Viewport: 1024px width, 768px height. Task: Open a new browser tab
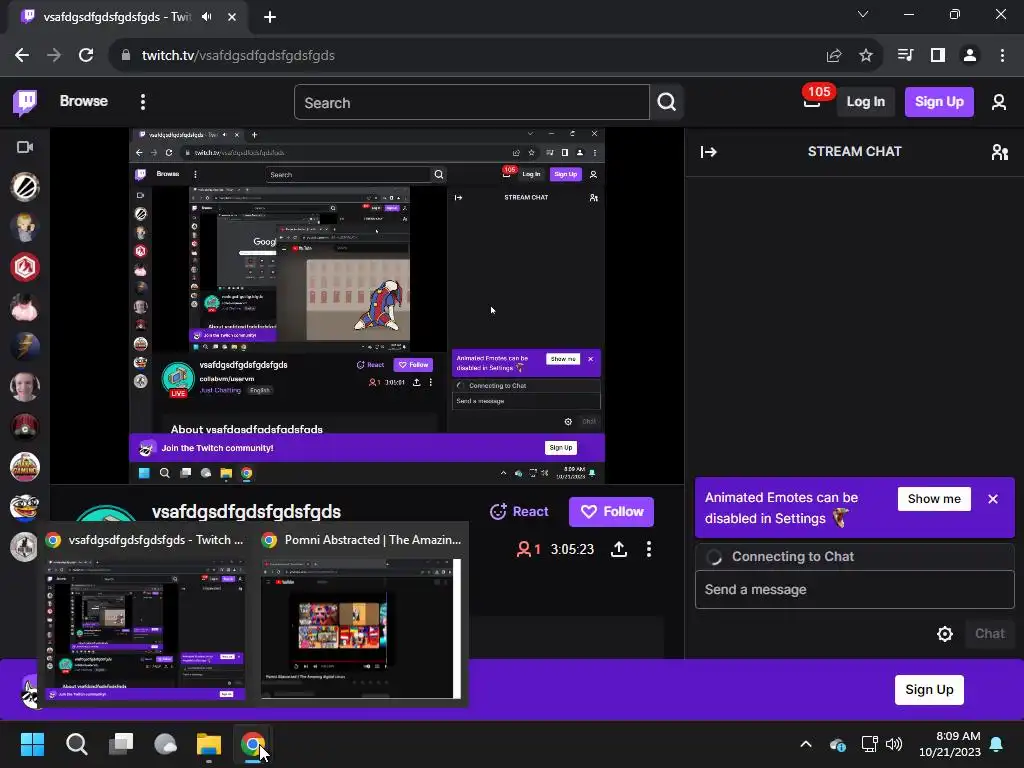point(270,17)
